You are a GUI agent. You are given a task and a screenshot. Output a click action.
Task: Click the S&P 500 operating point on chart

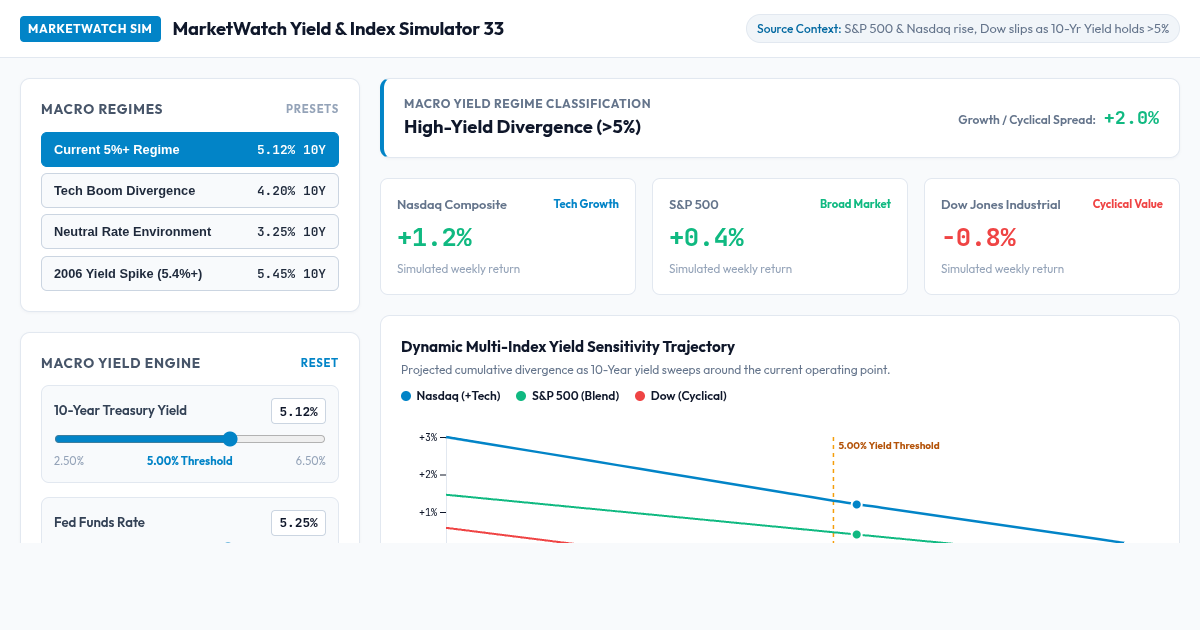[856, 534]
